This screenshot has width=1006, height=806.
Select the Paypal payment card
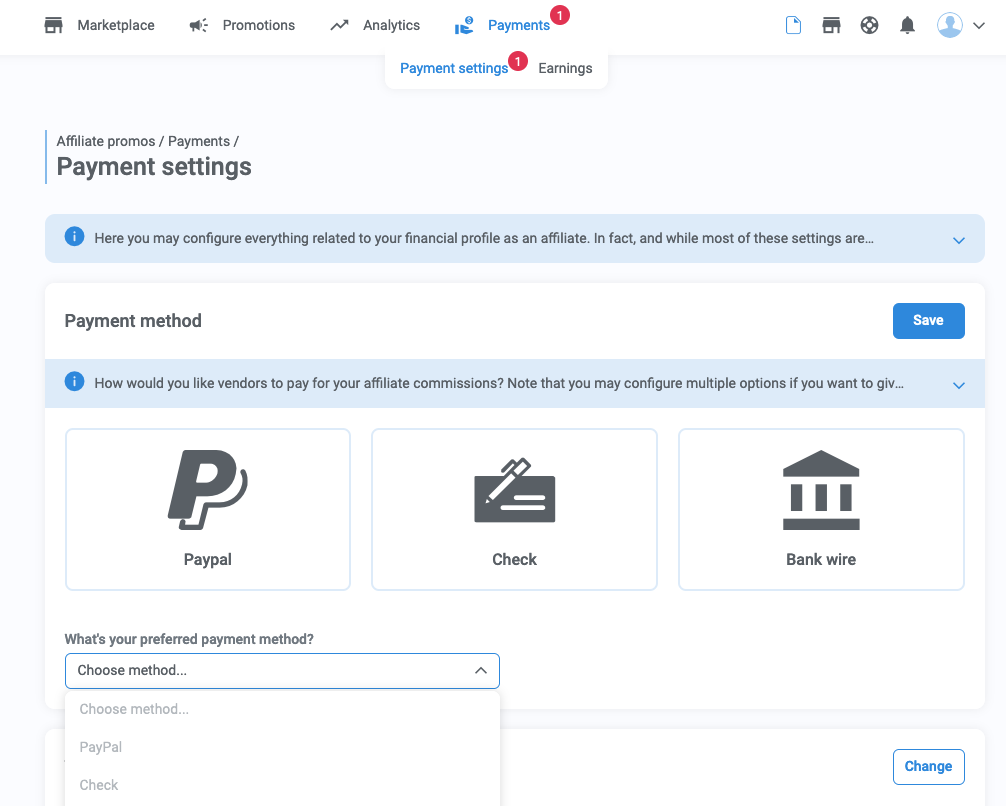click(x=208, y=510)
